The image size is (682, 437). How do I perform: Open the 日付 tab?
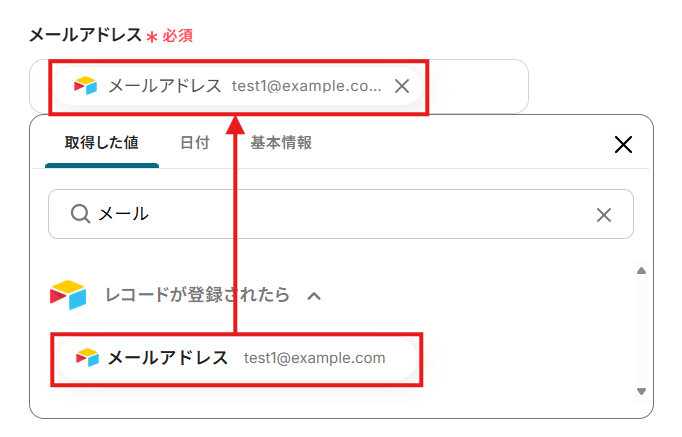(195, 143)
